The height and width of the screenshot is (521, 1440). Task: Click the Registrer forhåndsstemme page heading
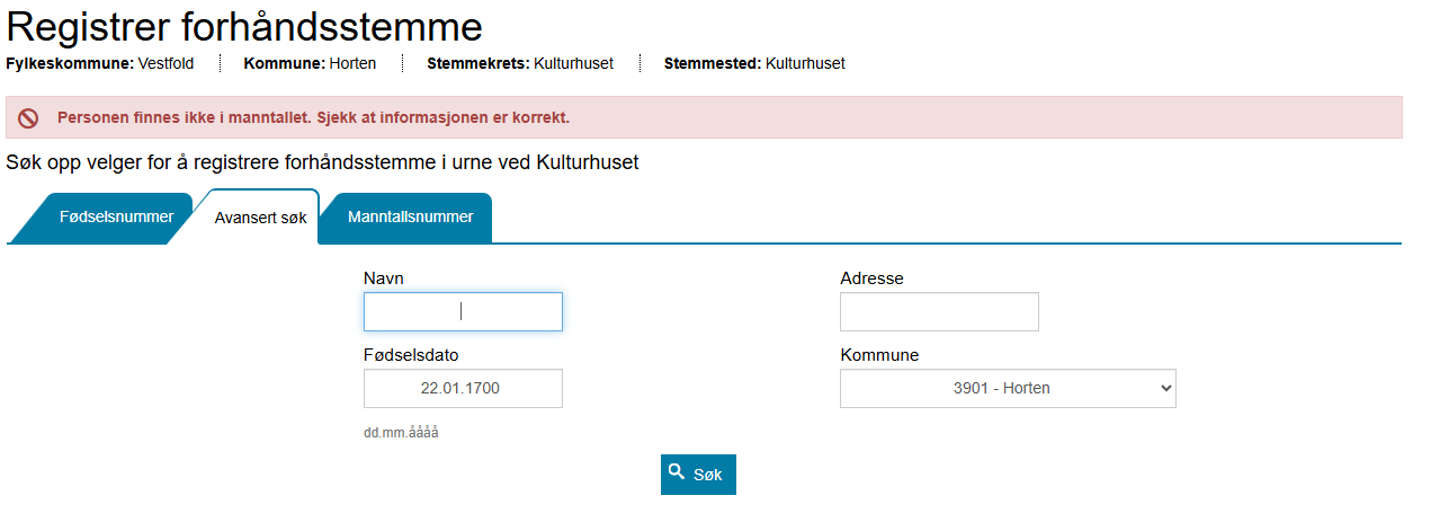[x=245, y=27]
